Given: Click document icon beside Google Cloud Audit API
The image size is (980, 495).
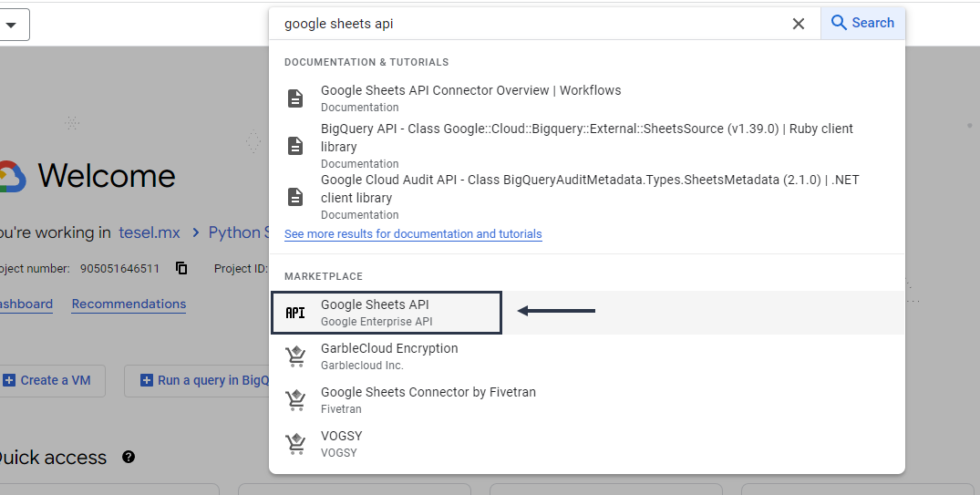Looking at the screenshot, I should 295,197.
